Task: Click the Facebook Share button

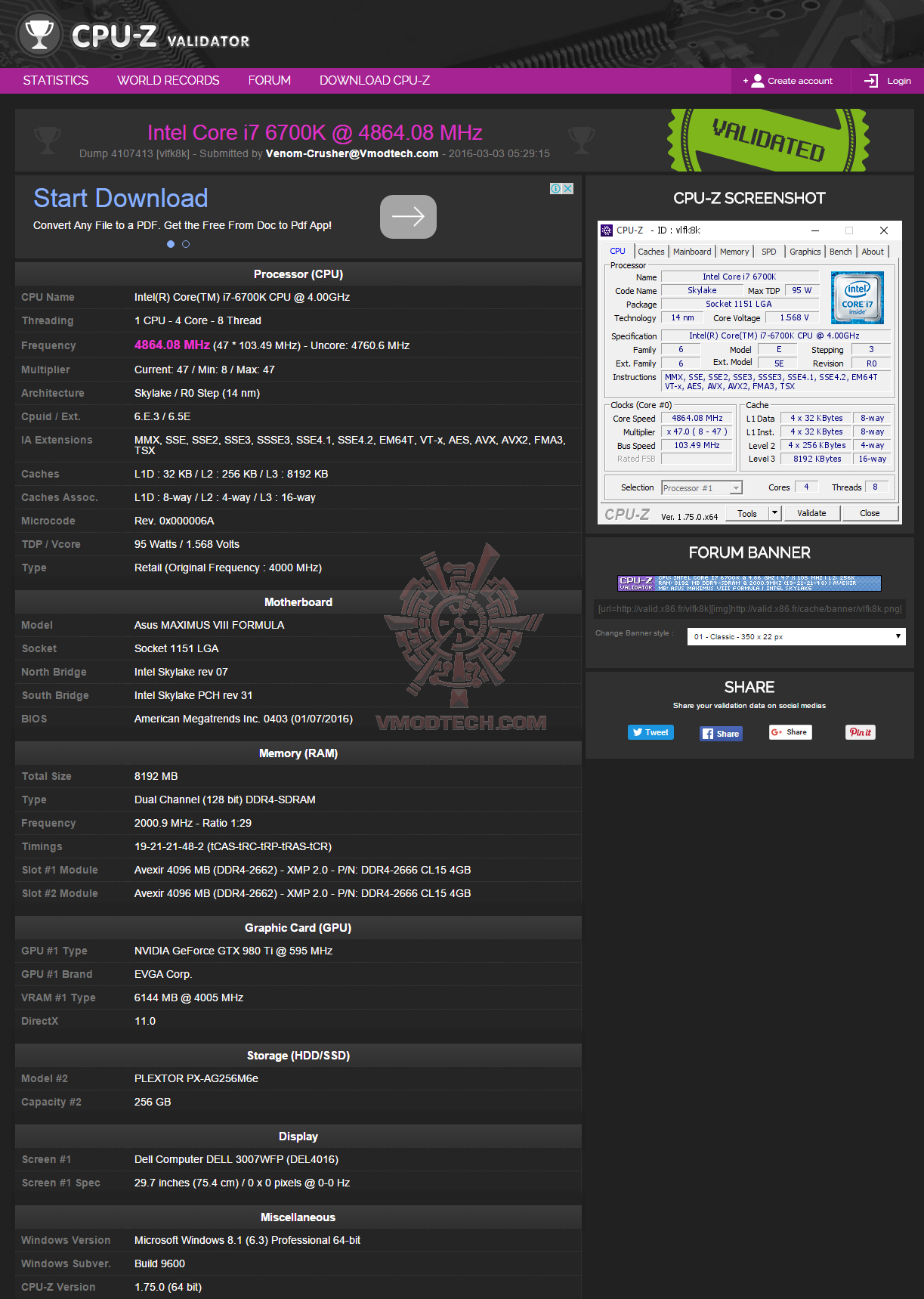Action: 721,734
